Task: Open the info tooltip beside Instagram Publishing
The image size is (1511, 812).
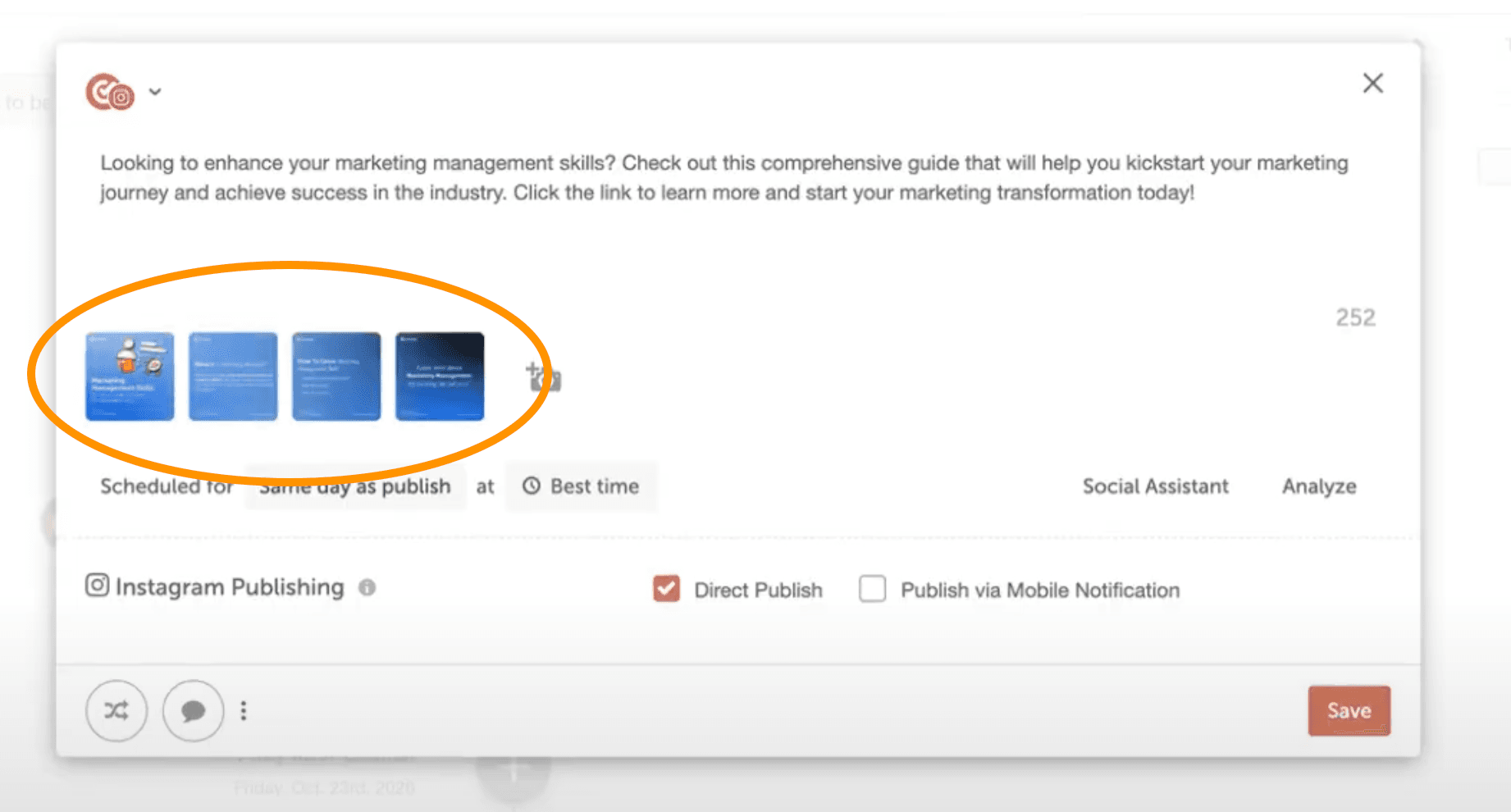Action: [367, 587]
